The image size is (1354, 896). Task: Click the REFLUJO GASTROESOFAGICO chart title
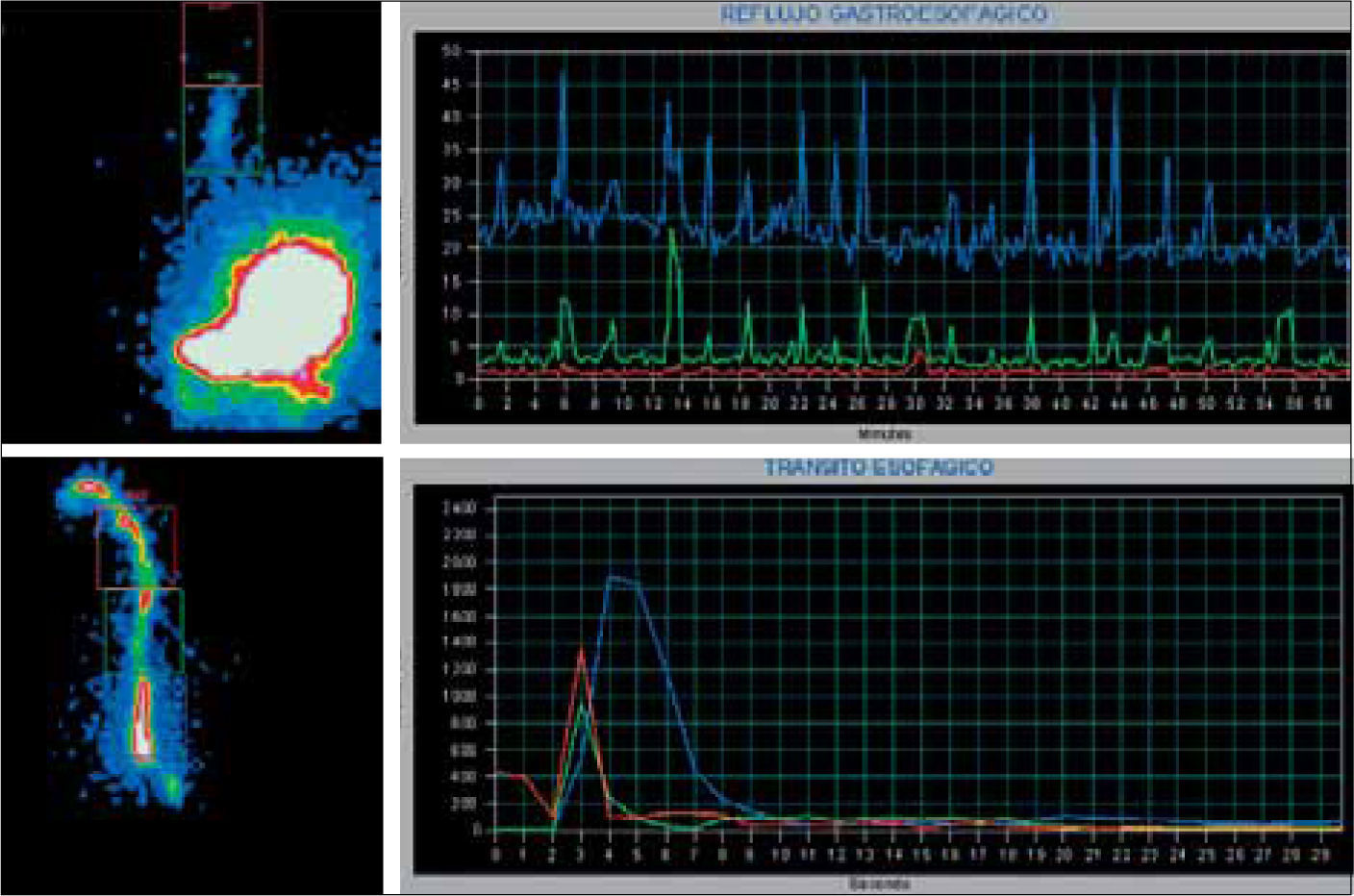click(883, 14)
